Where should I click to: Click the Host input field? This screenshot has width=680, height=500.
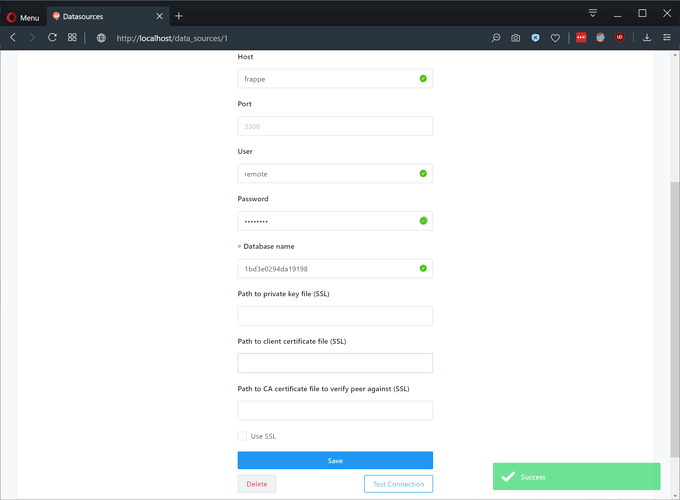335,79
